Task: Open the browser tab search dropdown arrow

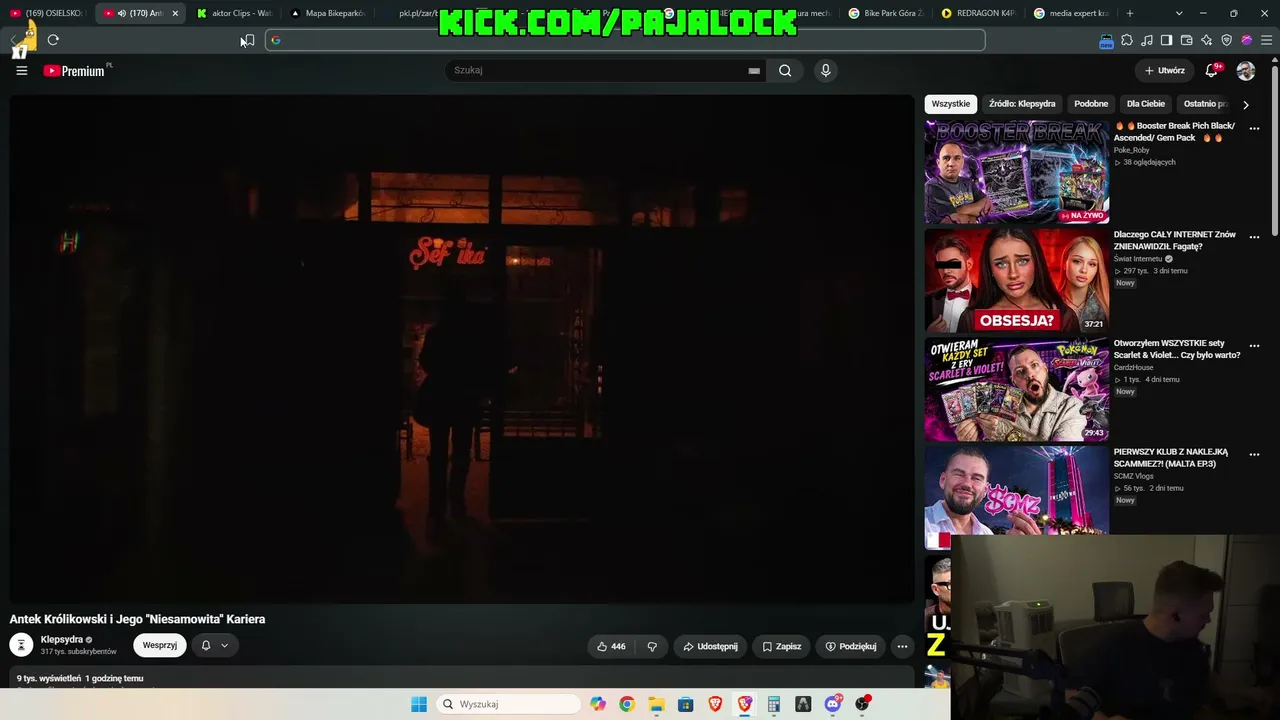Action: [1179, 13]
